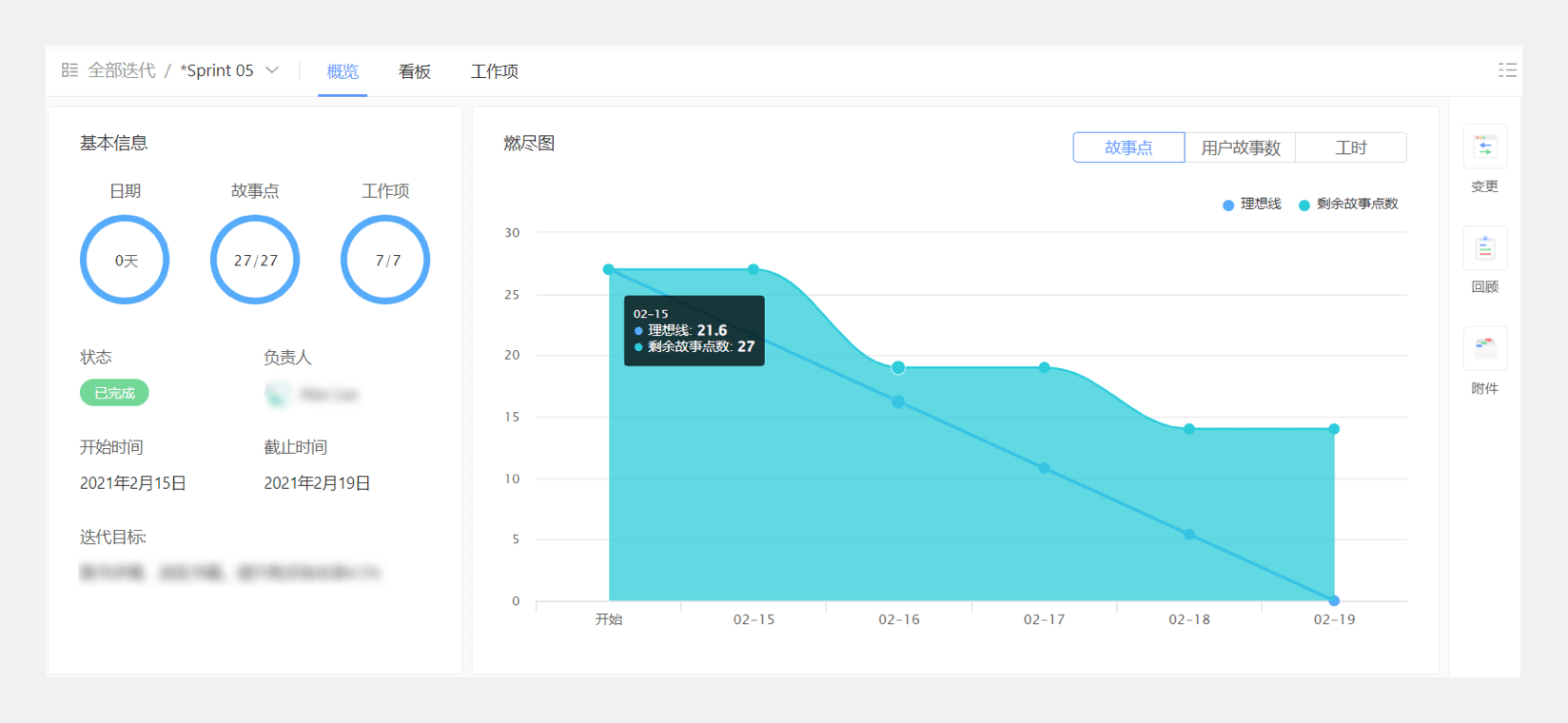Open the 回顾 retrospective icon
This screenshot has width=1568, height=723.
pyautogui.click(x=1484, y=248)
